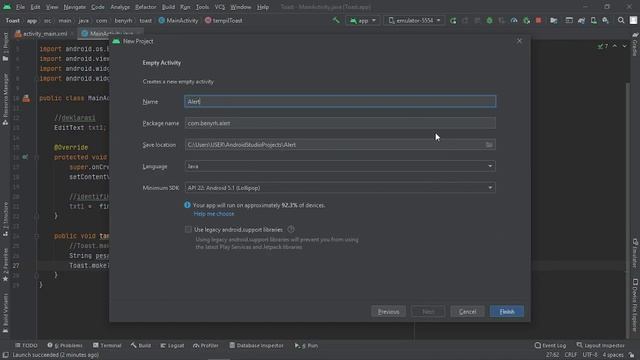Screen dimensions: 640x360
Task: Toggle Use legacy android.support libraries checkbox
Action: (x=188, y=229)
